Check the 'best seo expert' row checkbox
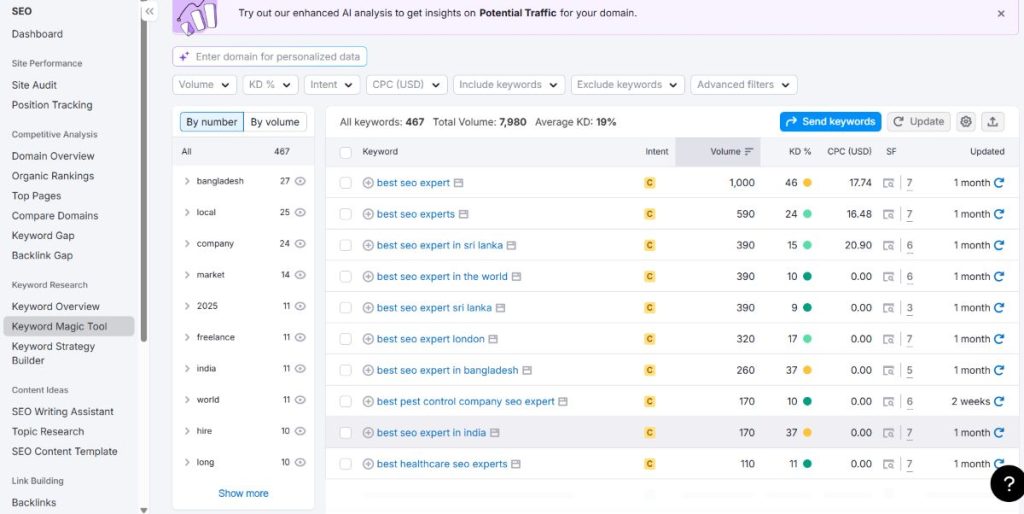 pyautogui.click(x=345, y=183)
